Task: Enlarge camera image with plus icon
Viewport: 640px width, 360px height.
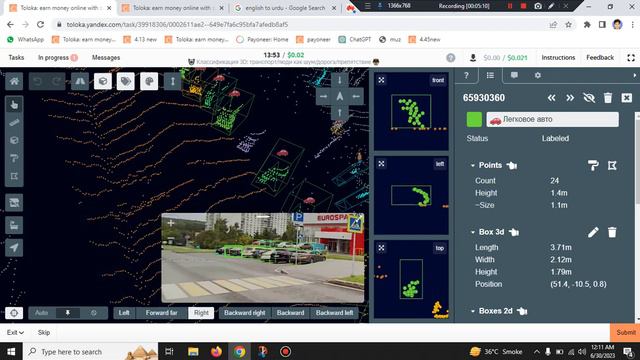Action: (x=171, y=223)
